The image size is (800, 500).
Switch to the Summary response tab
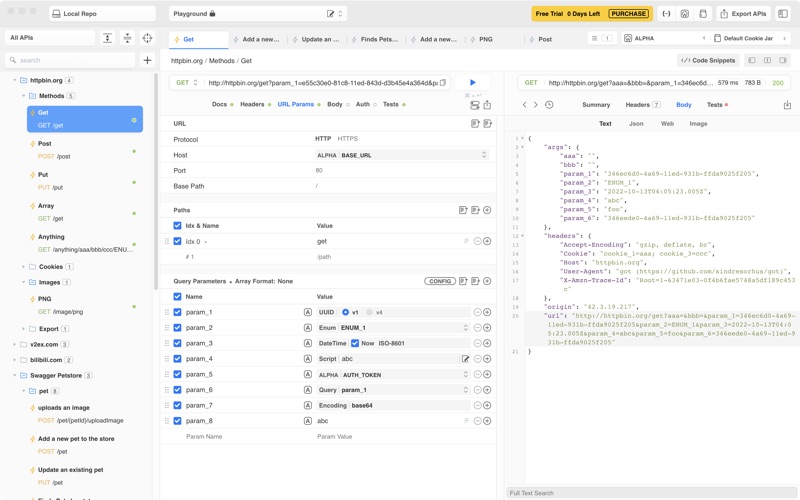point(596,105)
